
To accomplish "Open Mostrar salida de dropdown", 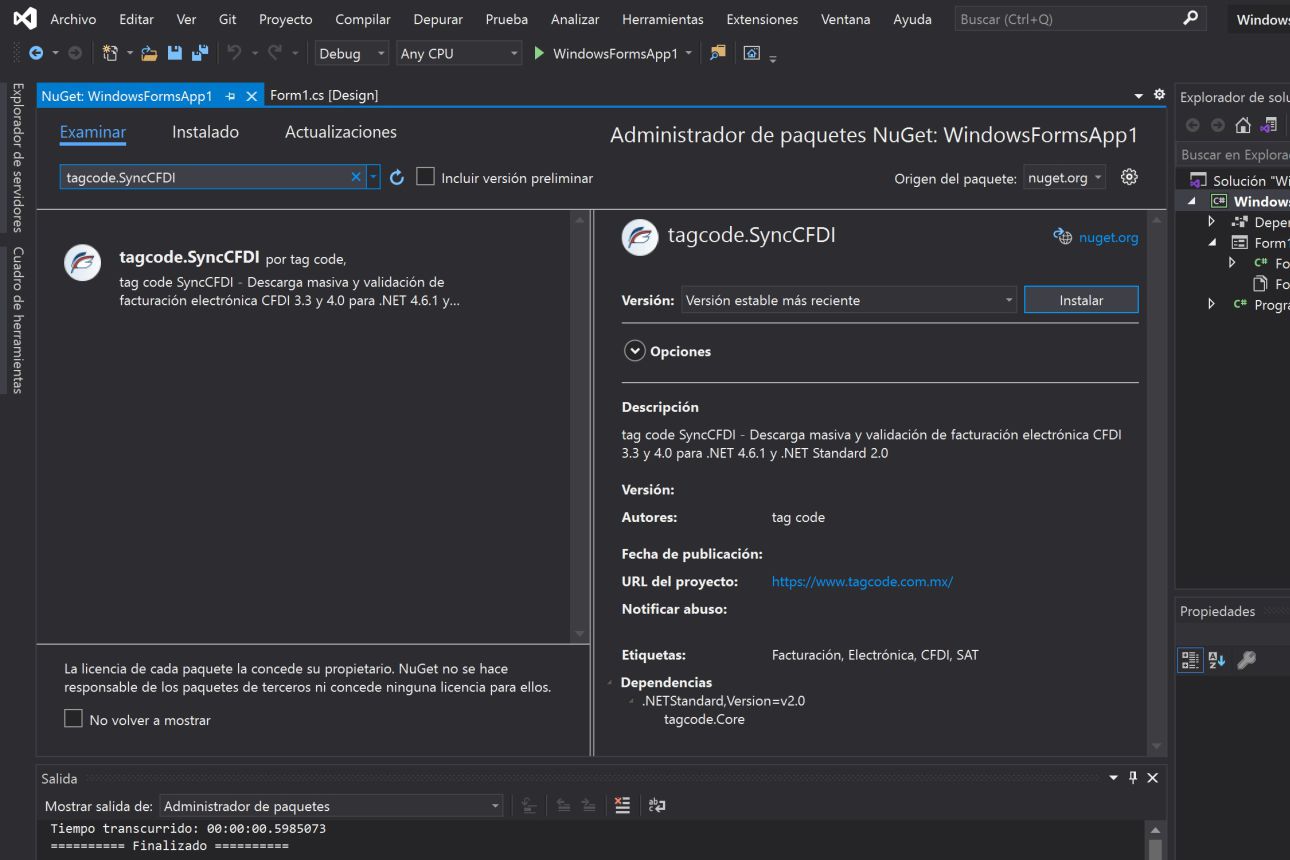I will pos(331,806).
